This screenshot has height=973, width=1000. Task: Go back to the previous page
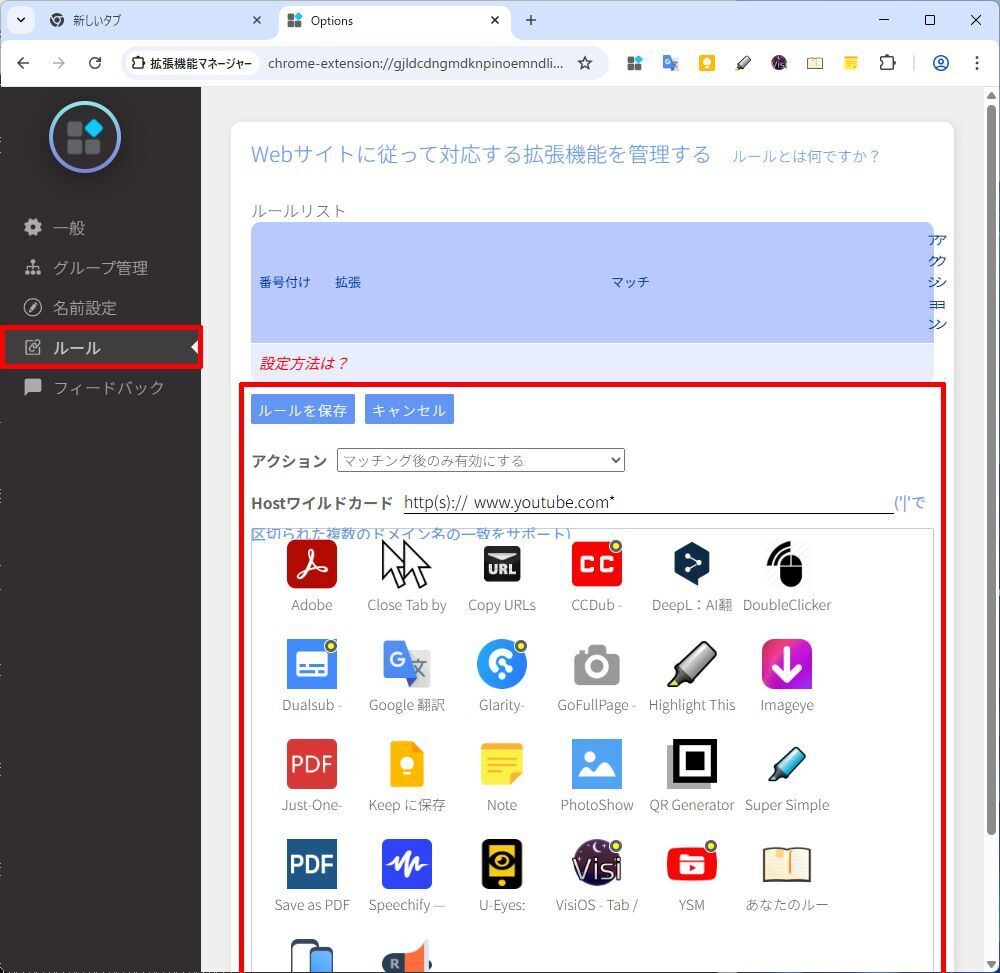(23, 63)
